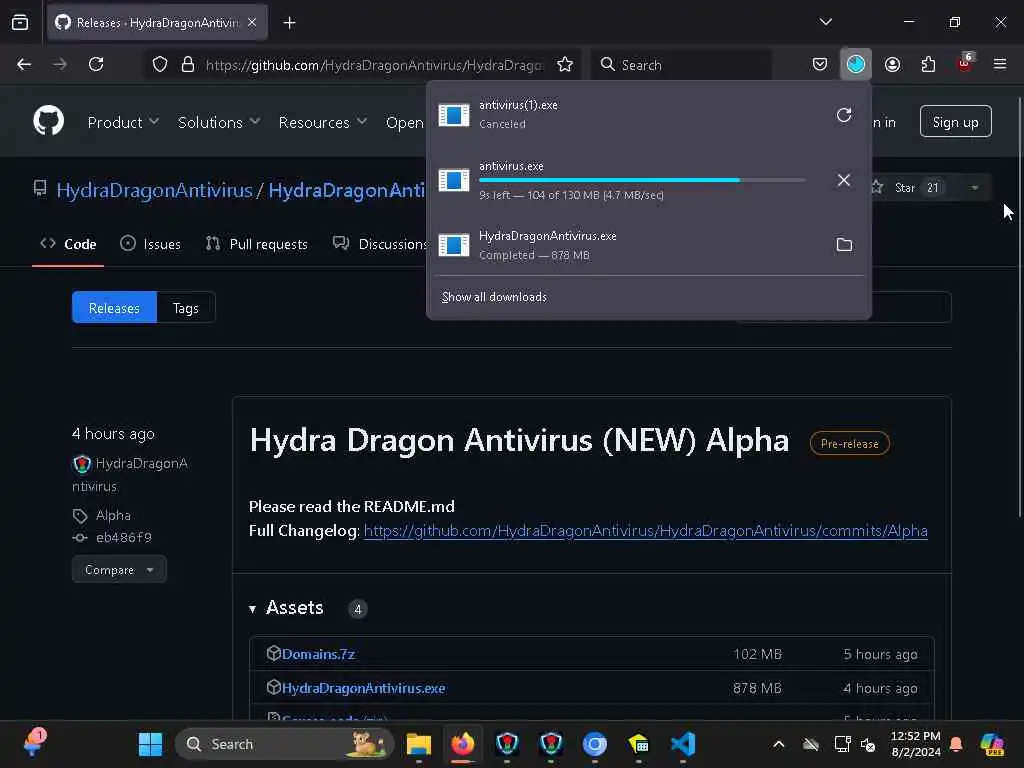The width and height of the screenshot is (1024, 768).
Task: Open the HydraDragonAntivirus owner link
Action: [x=154, y=190]
